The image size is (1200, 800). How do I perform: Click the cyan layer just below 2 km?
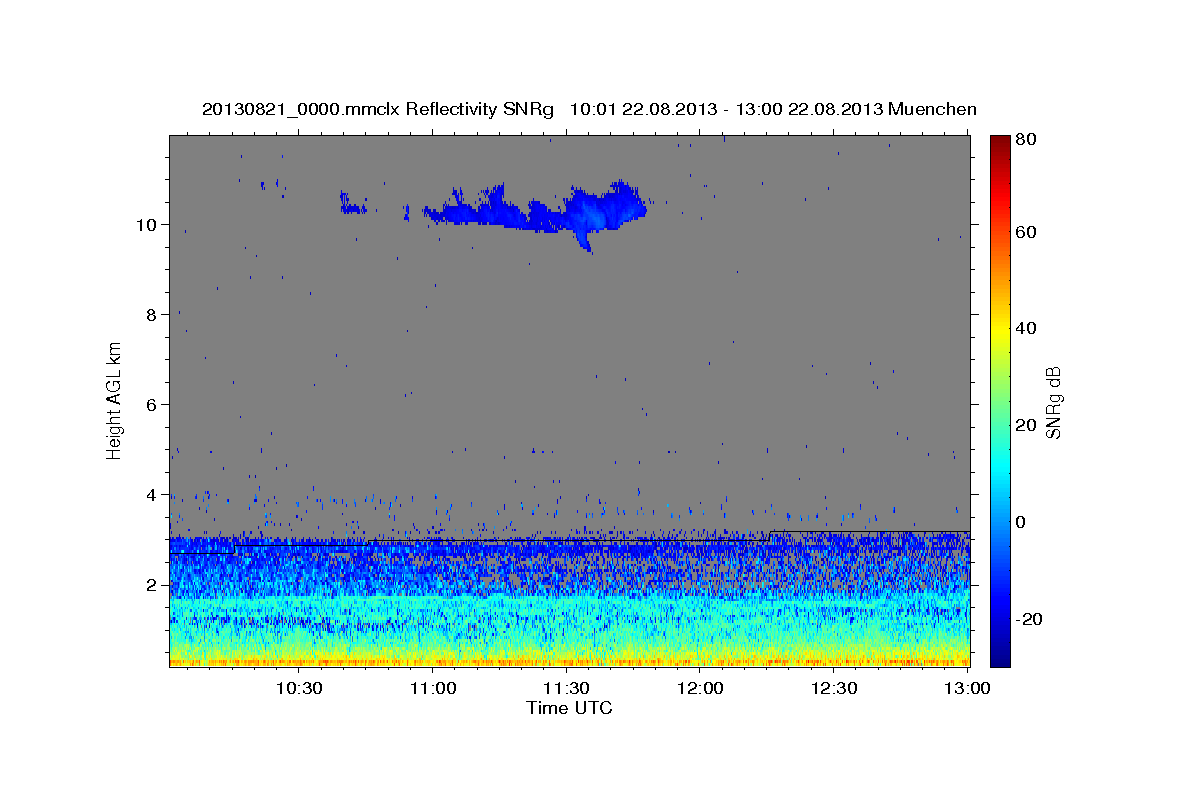click(x=569, y=602)
